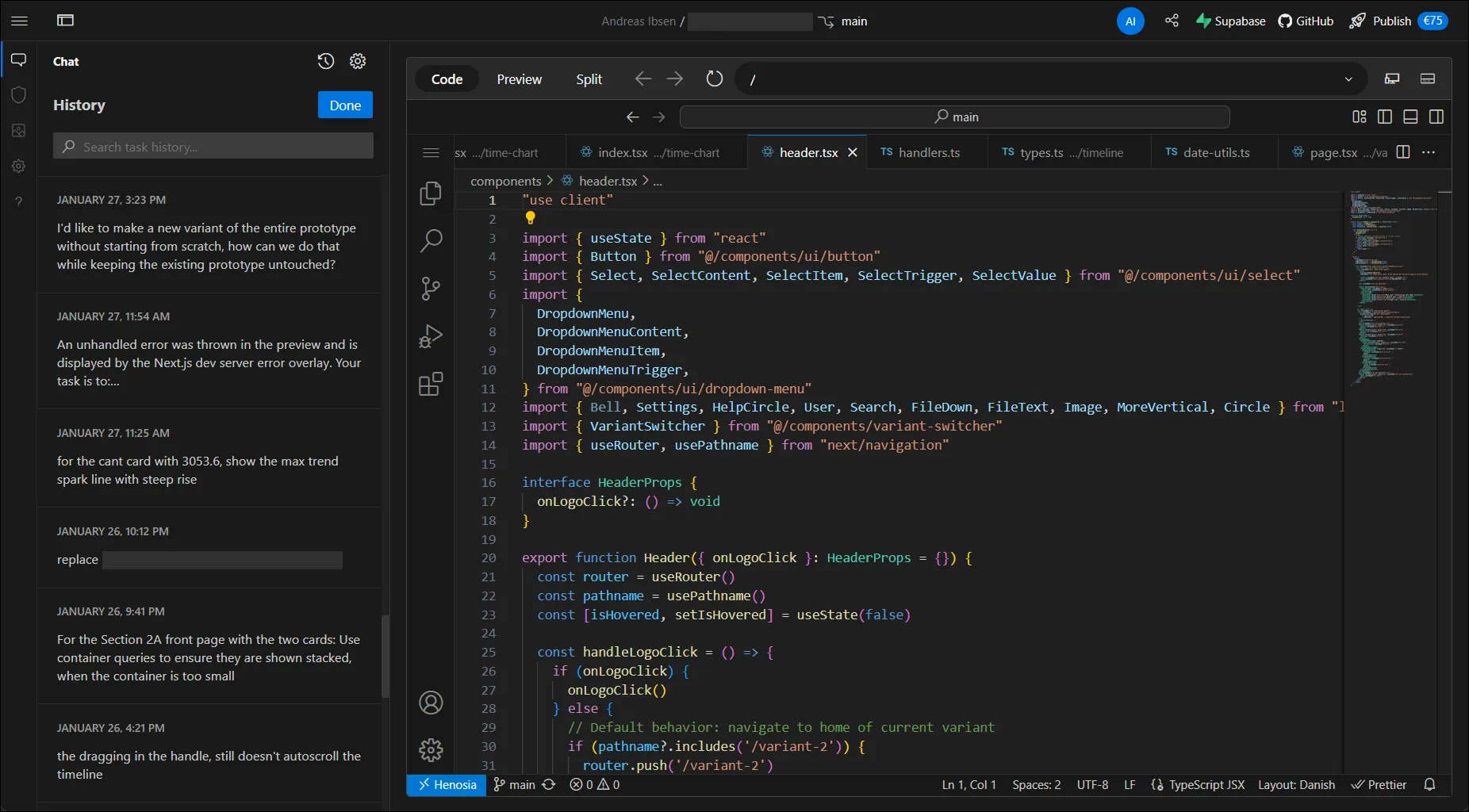Open notifications bell in the status bar
The width and height of the screenshot is (1469, 812).
[x=1429, y=785]
